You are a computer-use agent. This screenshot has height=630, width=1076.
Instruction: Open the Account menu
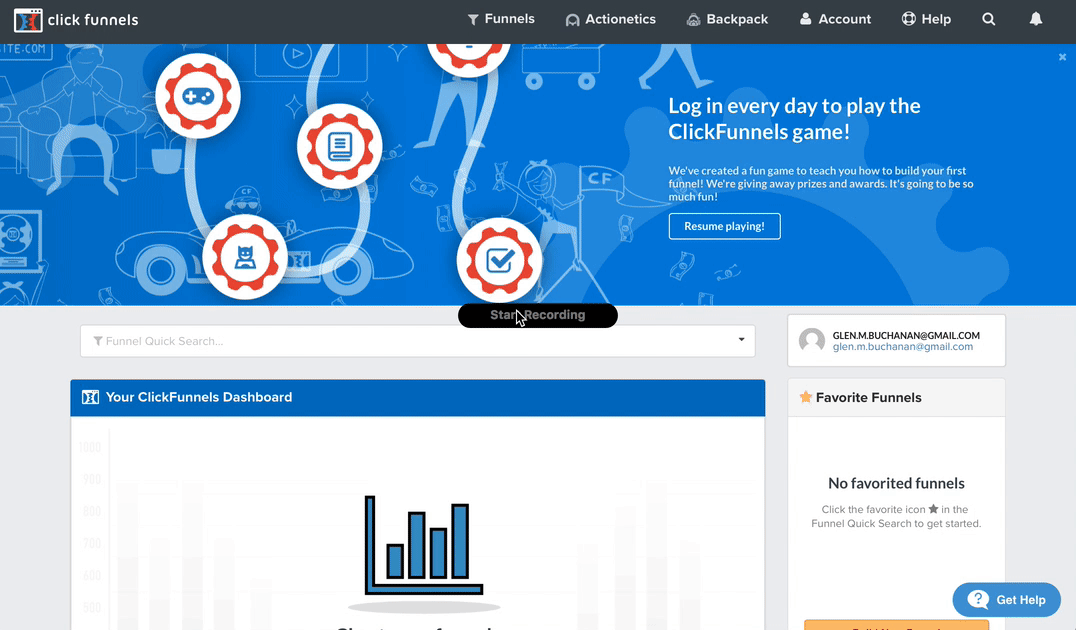(x=835, y=19)
